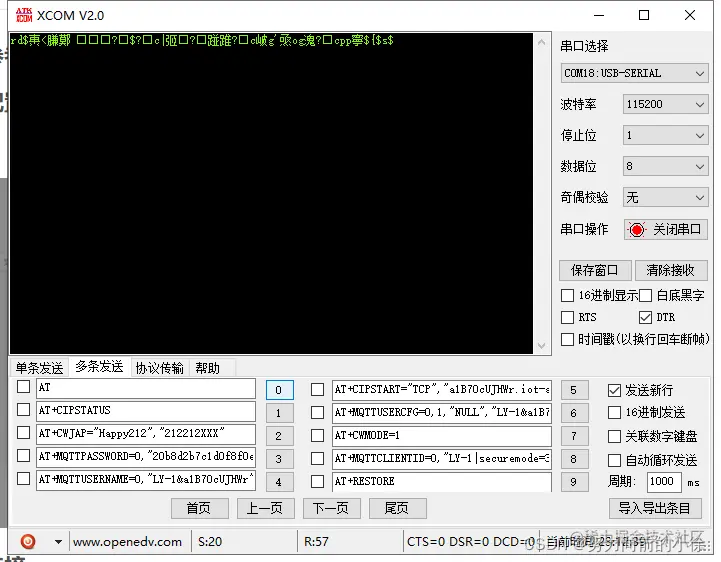Check the box beside AT+MQTTCLIENTID command
This screenshot has width=721, height=562.
[x=317, y=459]
